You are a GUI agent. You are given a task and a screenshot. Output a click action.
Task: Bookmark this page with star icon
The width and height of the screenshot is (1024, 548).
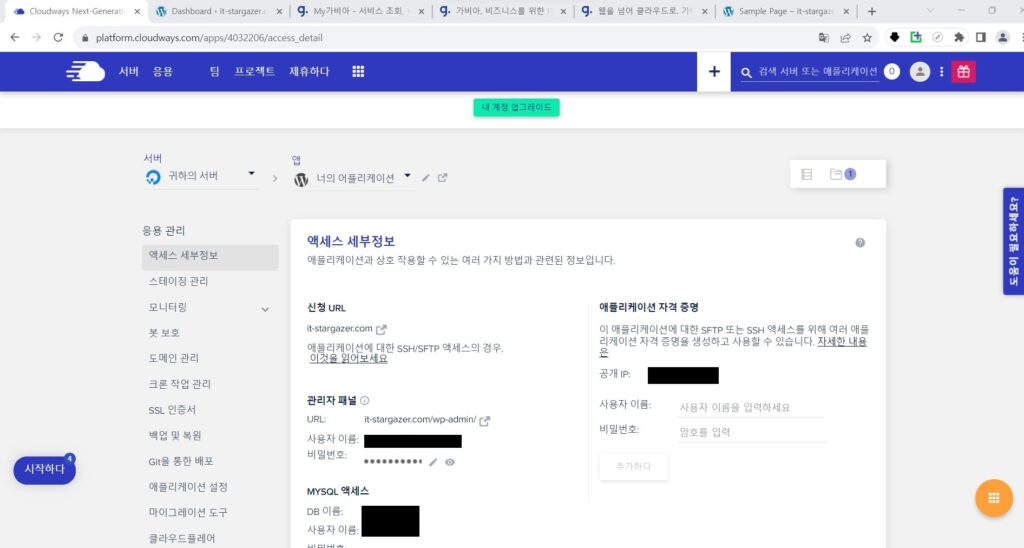(867, 38)
